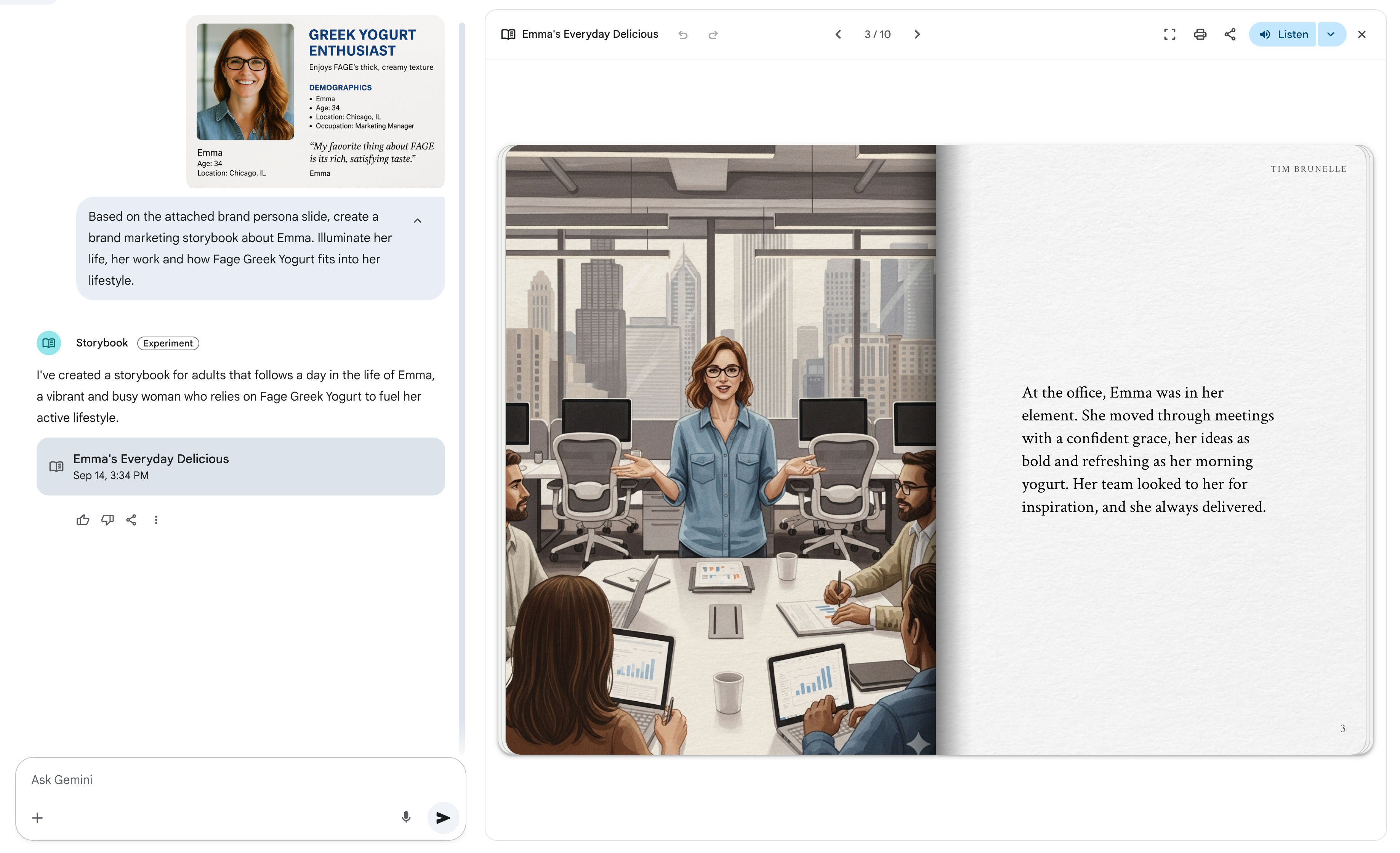Share the storybook from the top toolbar
The image size is (1400, 853).
(1230, 35)
